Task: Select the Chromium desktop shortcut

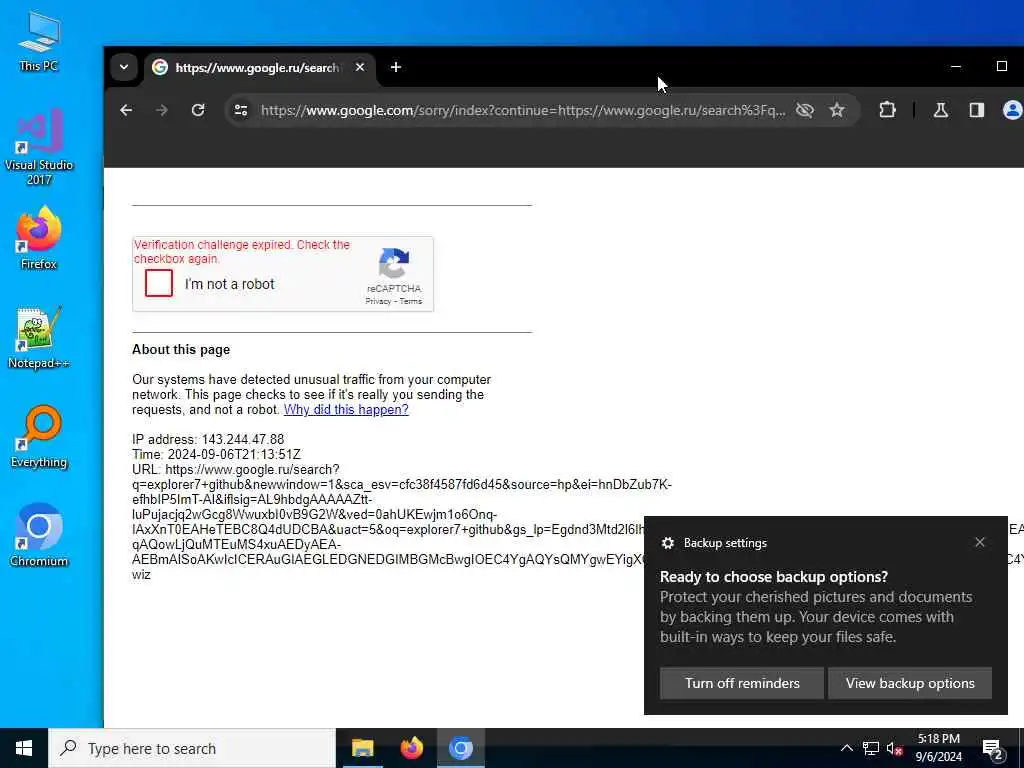Action: click(39, 536)
